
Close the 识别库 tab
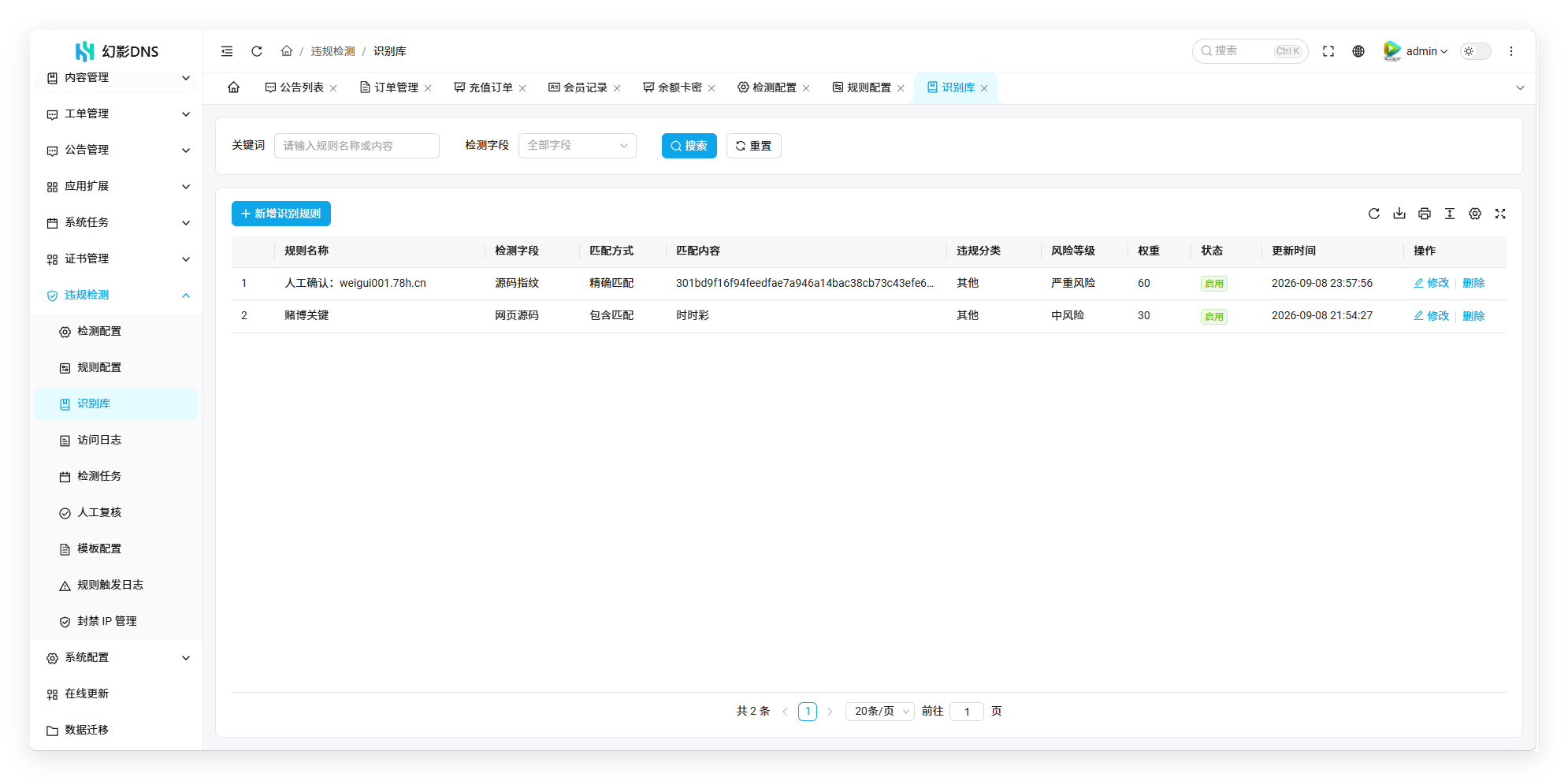(x=984, y=88)
